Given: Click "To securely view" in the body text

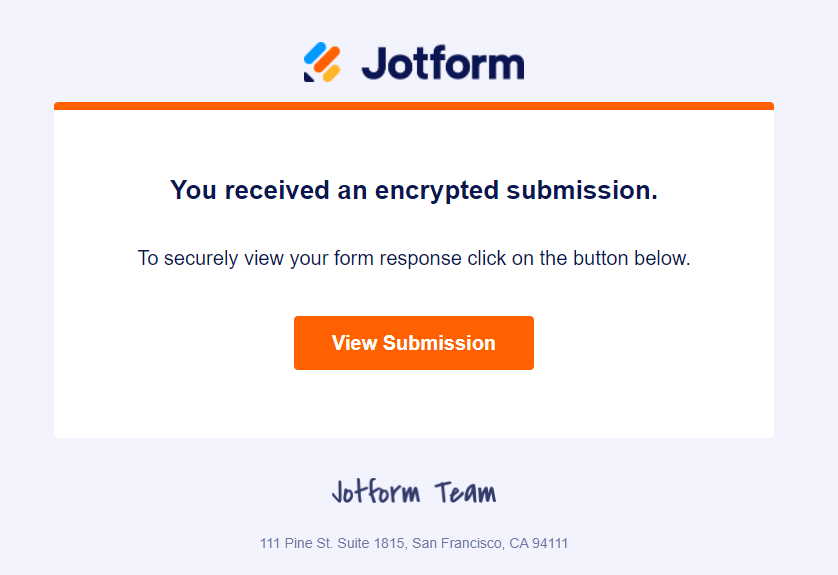Looking at the screenshot, I should coord(198,258).
